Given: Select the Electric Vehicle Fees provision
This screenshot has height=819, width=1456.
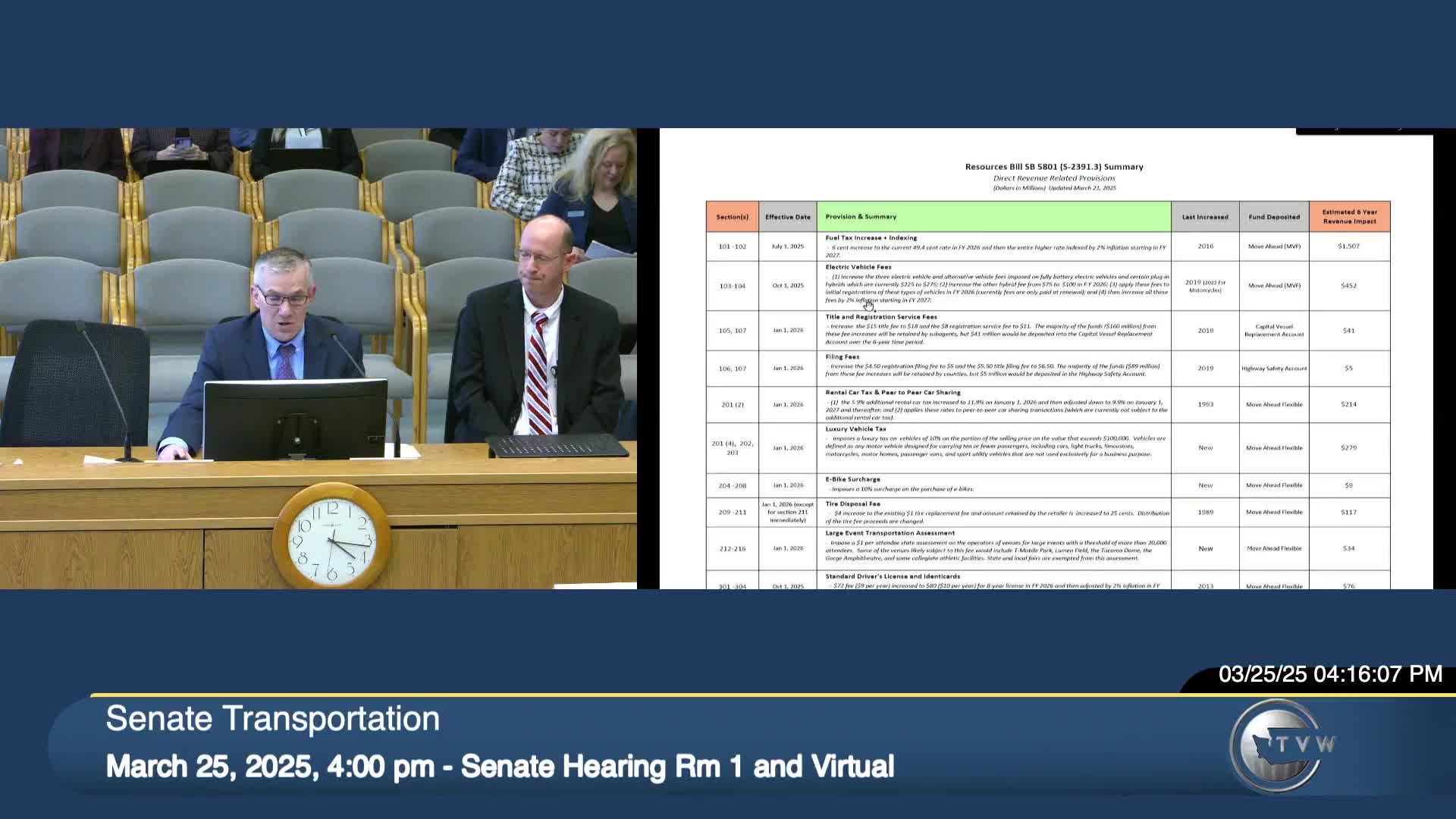Looking at the screenshot, I should (x=858, y=267).
